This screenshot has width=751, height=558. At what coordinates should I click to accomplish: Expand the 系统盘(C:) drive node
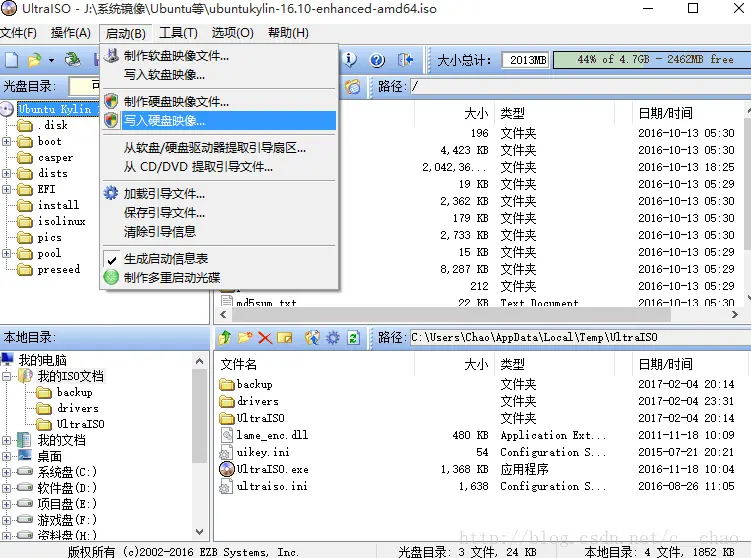(x=6, y=472)
